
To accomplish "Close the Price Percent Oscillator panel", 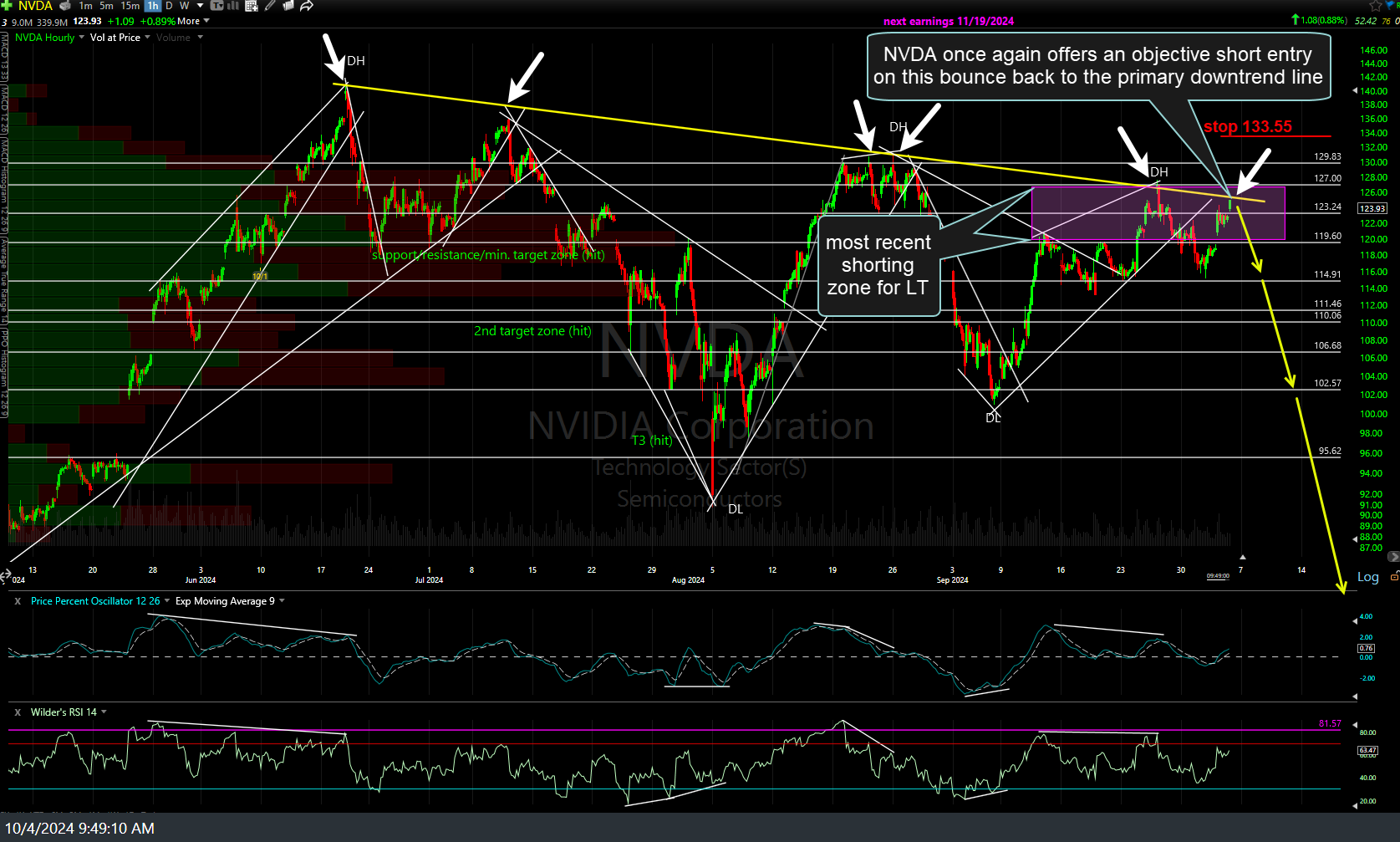I will (17, 601).
